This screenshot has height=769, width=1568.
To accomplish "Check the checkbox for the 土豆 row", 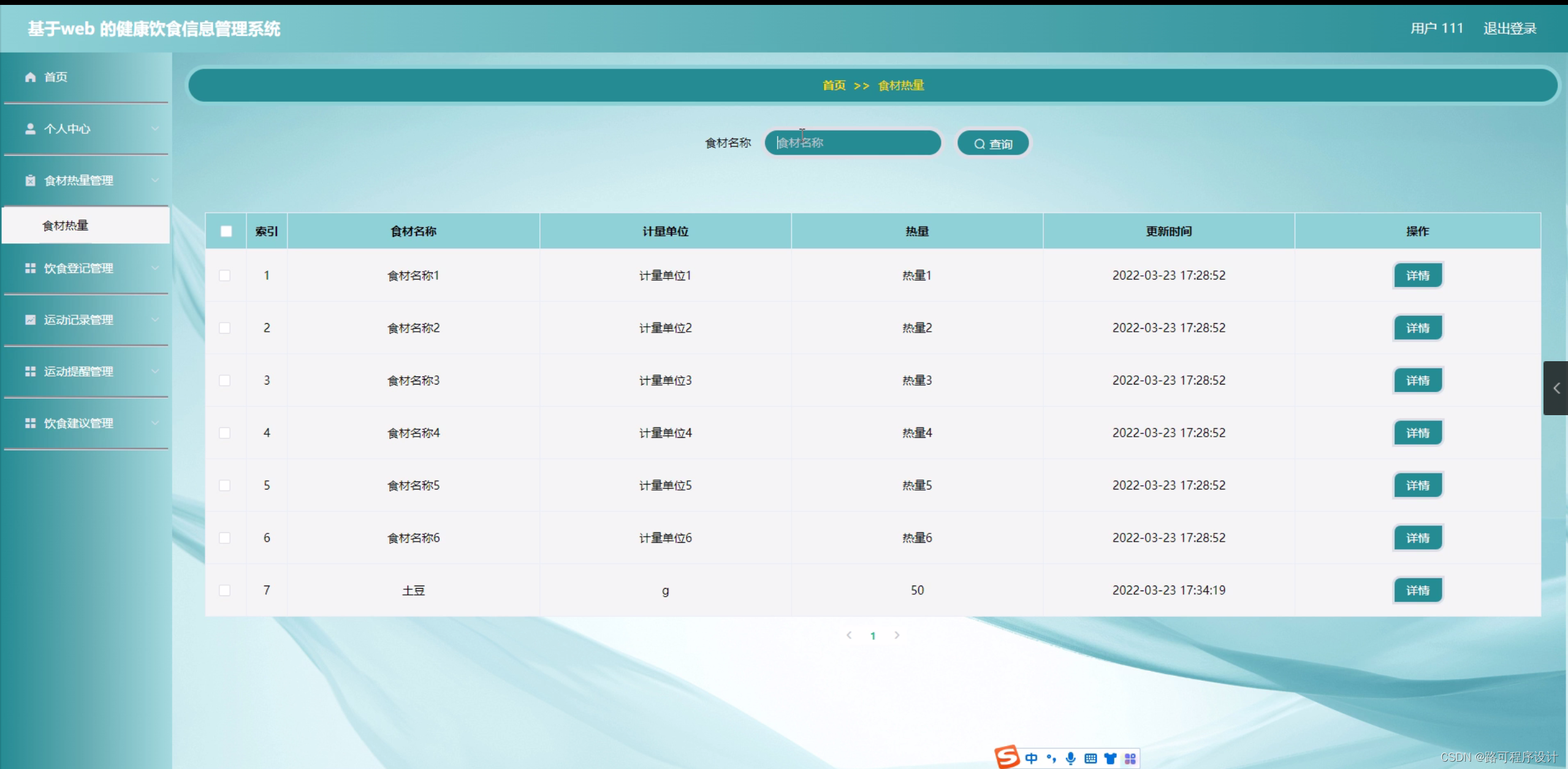I will coord(225,590).
